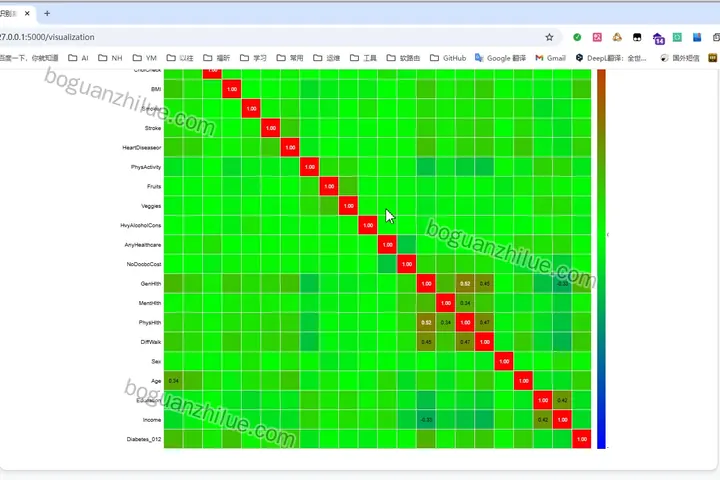Click the HvyAlcoholCons diagonal 1.00 cell
This screenshot has height=480, width=720.
(368, 225)
